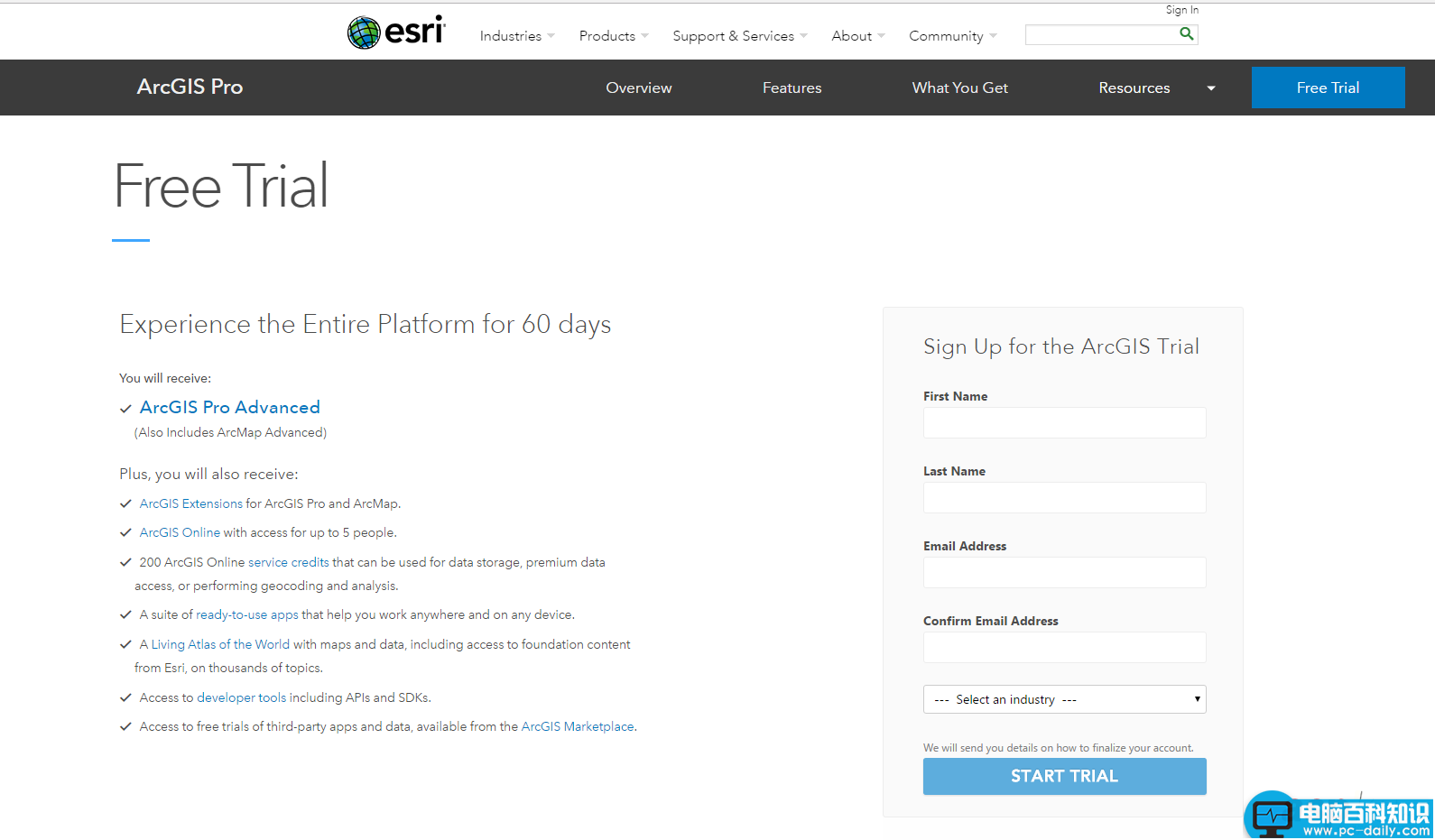The image size is (1435, 840).
Task: Click the blue Free Trial button
Action: coord(1329,88)
